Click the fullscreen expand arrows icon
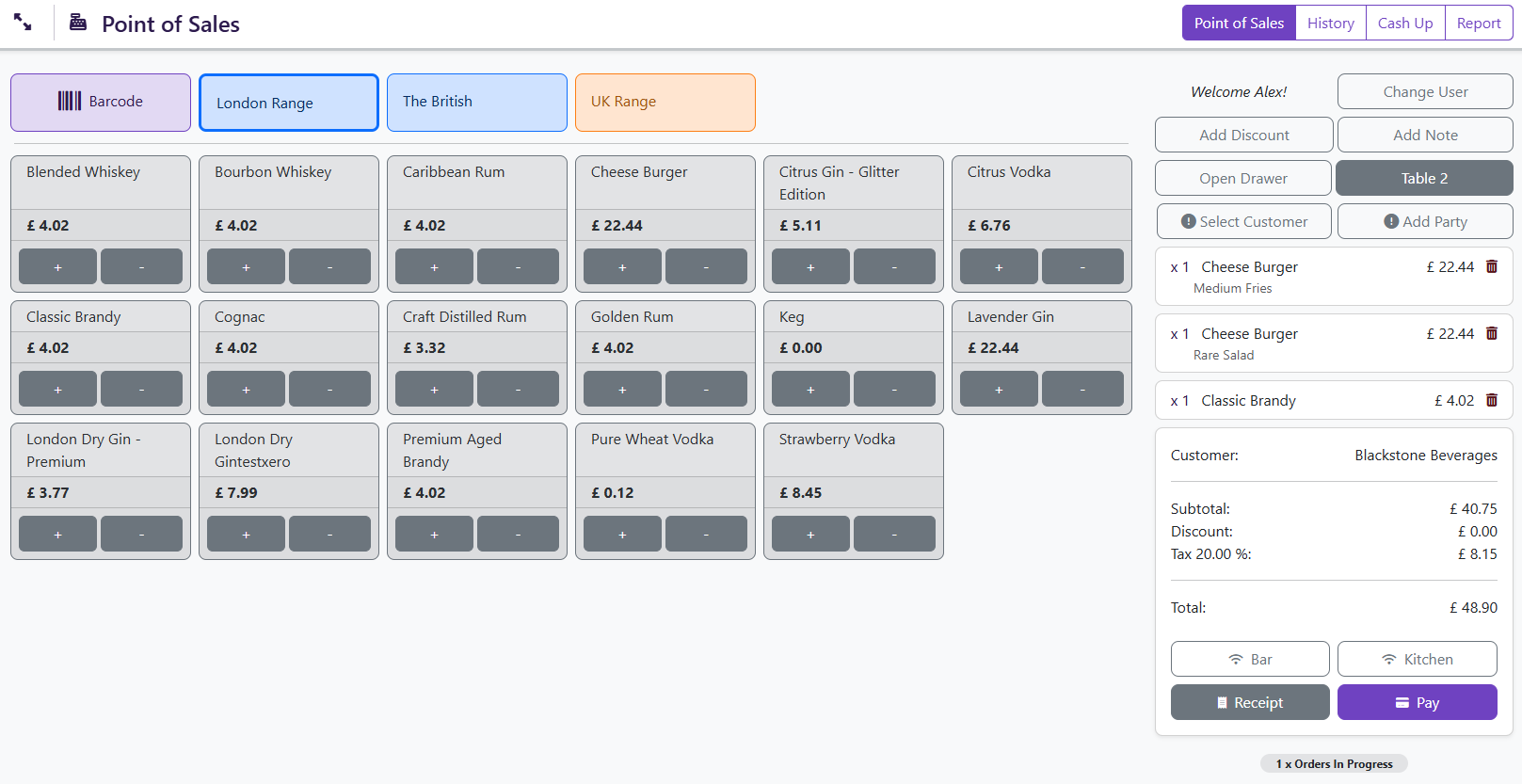 tap(23, 23)
